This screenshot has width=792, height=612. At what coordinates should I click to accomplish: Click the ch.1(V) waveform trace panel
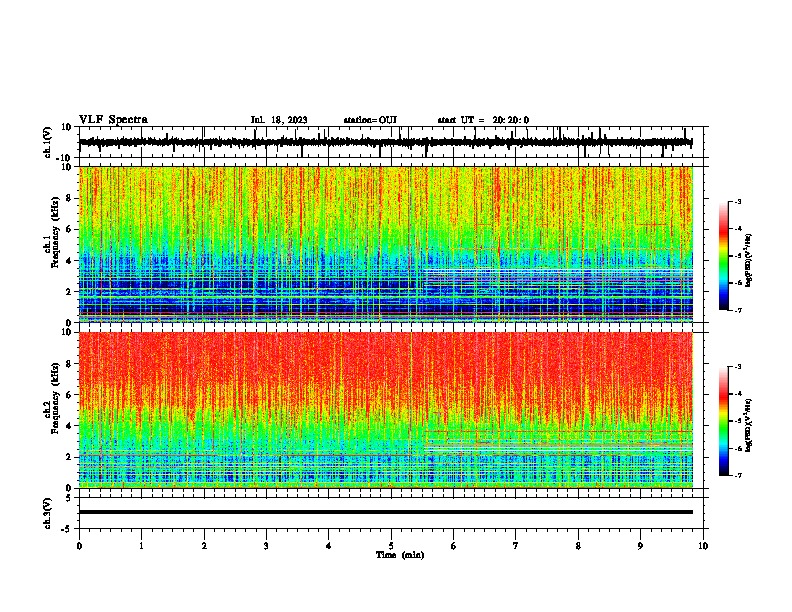[x=393, y=142]
